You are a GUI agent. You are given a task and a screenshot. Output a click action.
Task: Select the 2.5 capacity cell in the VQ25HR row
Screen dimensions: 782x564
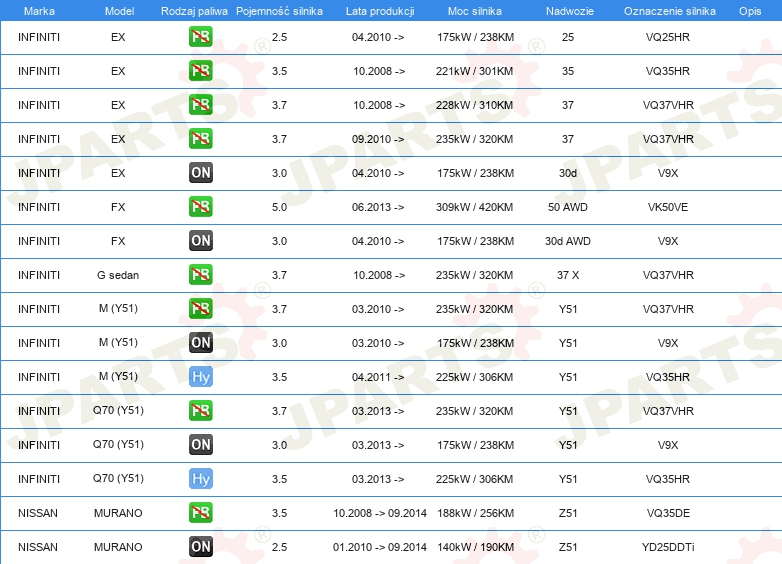tap(279, 37)
